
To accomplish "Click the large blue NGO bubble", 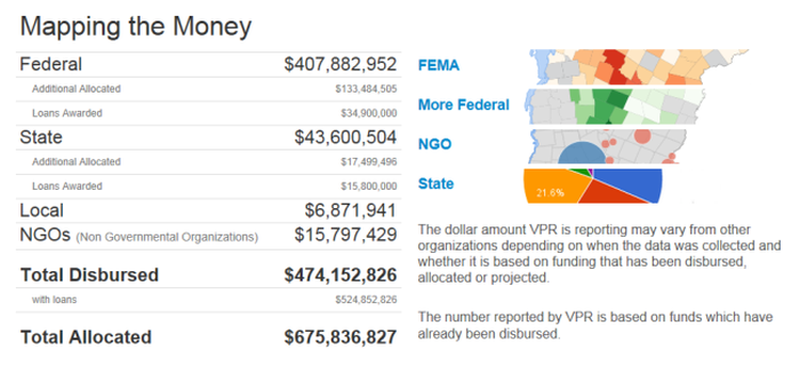I will pyautogui.click(x=581, y=153).
